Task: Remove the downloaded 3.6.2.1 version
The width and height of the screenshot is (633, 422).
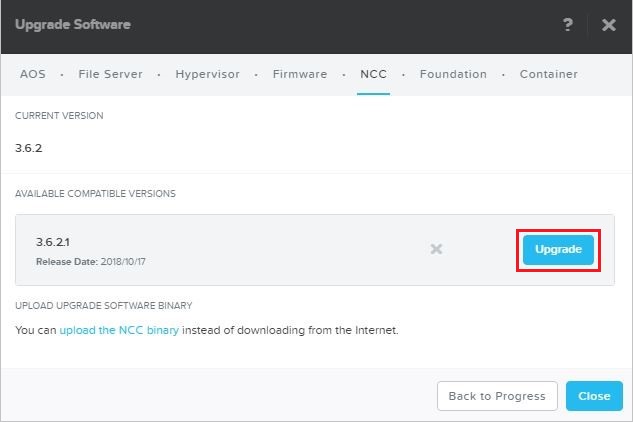Action: tap(436, 249)
